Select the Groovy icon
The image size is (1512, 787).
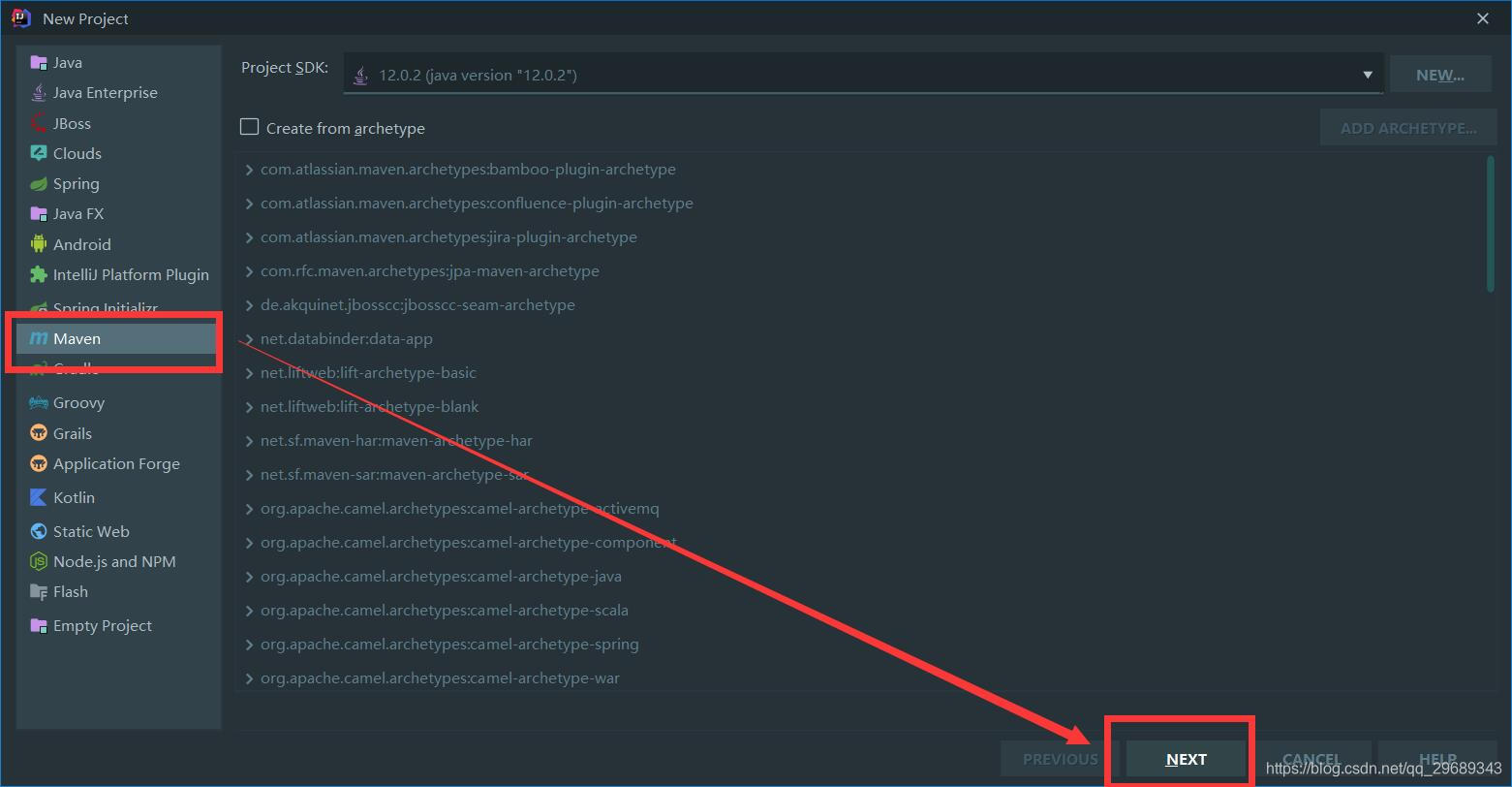click(39, 402)
